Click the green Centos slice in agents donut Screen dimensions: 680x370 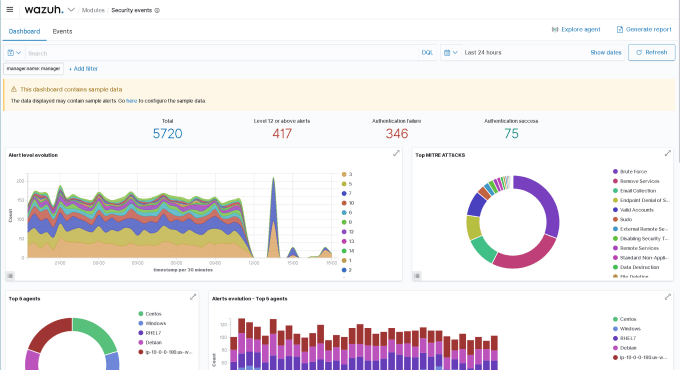(x=99, y=332)
